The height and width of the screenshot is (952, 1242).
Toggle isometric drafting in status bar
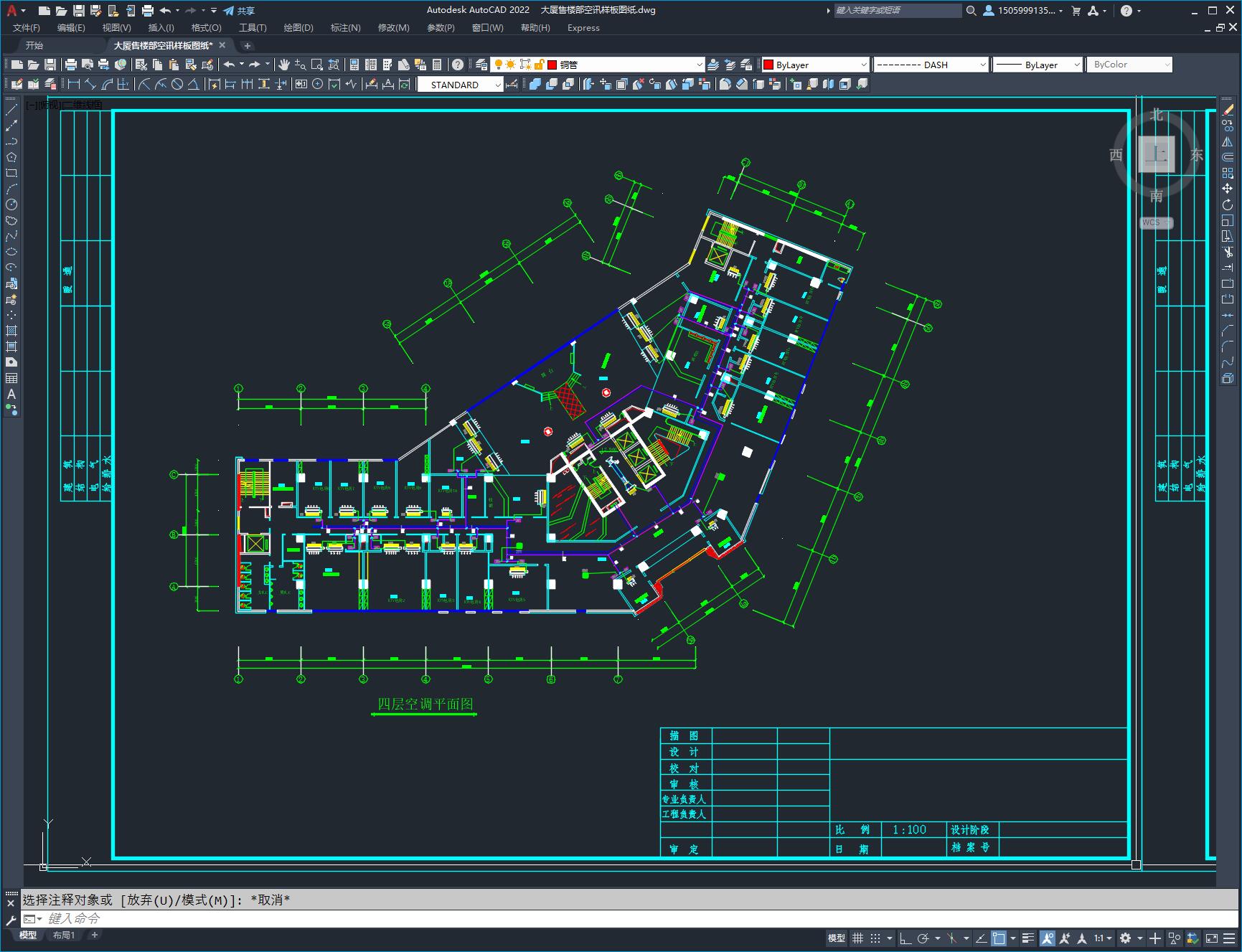click(952, 938)
